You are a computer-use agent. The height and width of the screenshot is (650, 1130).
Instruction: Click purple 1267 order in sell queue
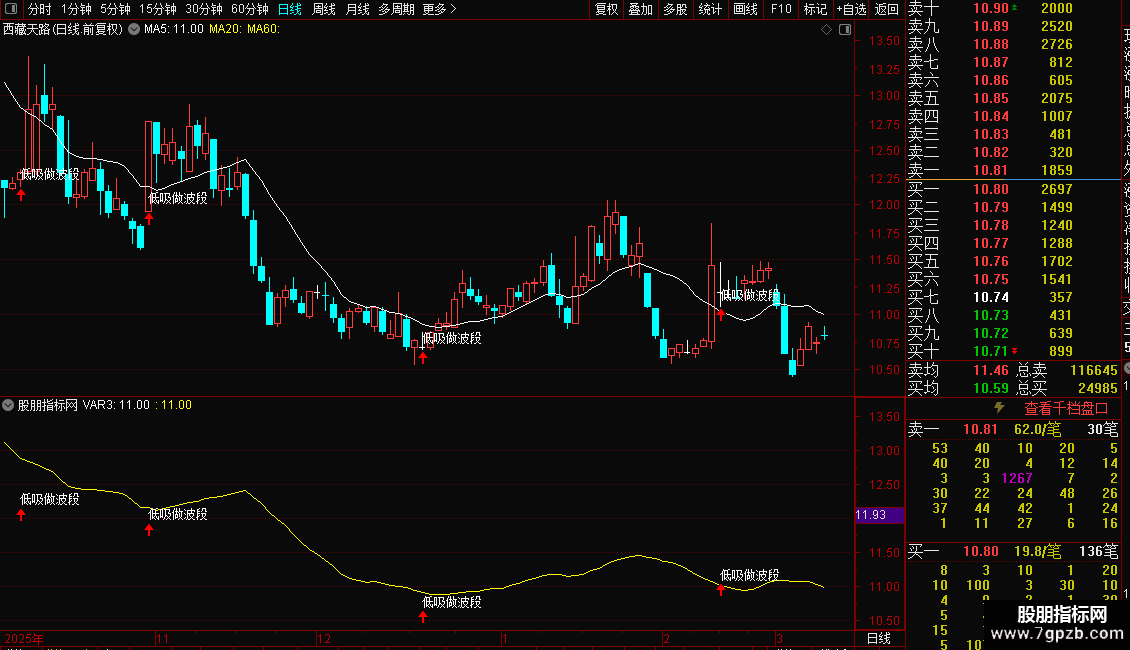point(1017,478)
